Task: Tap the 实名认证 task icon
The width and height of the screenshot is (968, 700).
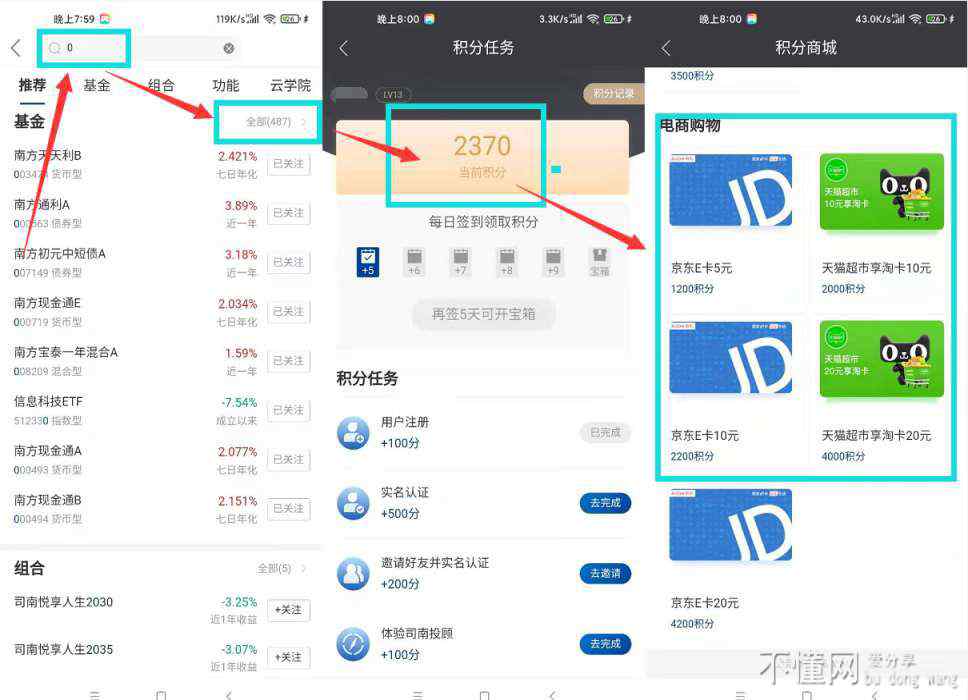Action: pyautogui.click(x=353, y=502)
